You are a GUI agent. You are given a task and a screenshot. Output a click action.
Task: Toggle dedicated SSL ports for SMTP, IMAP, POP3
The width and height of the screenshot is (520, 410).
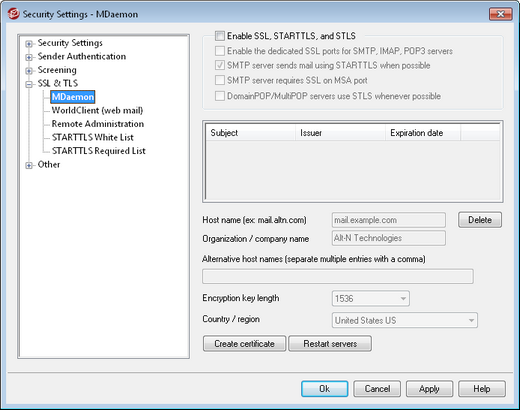tap(220, 51)
